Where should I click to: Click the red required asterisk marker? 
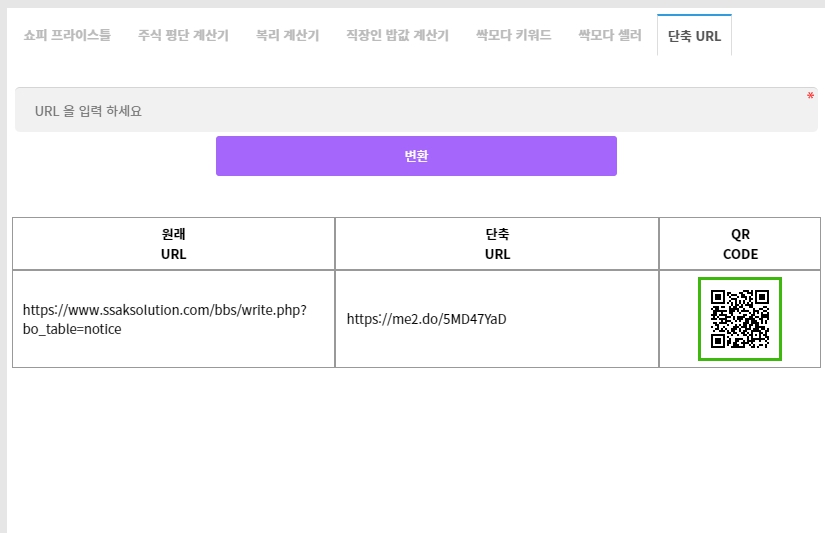(810, 96)
